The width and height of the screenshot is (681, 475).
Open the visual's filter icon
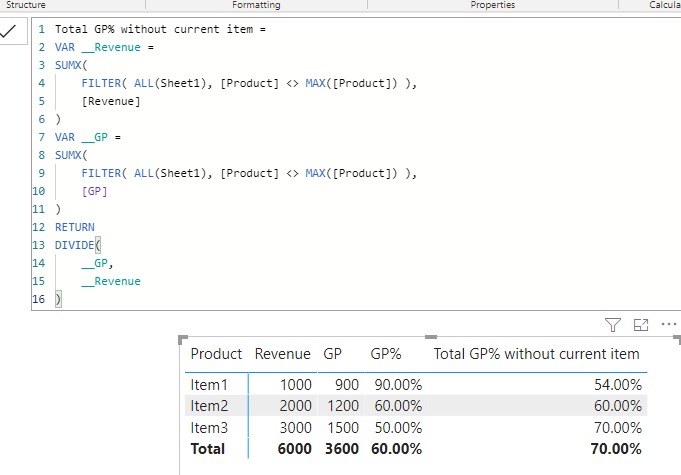point(613,325)
